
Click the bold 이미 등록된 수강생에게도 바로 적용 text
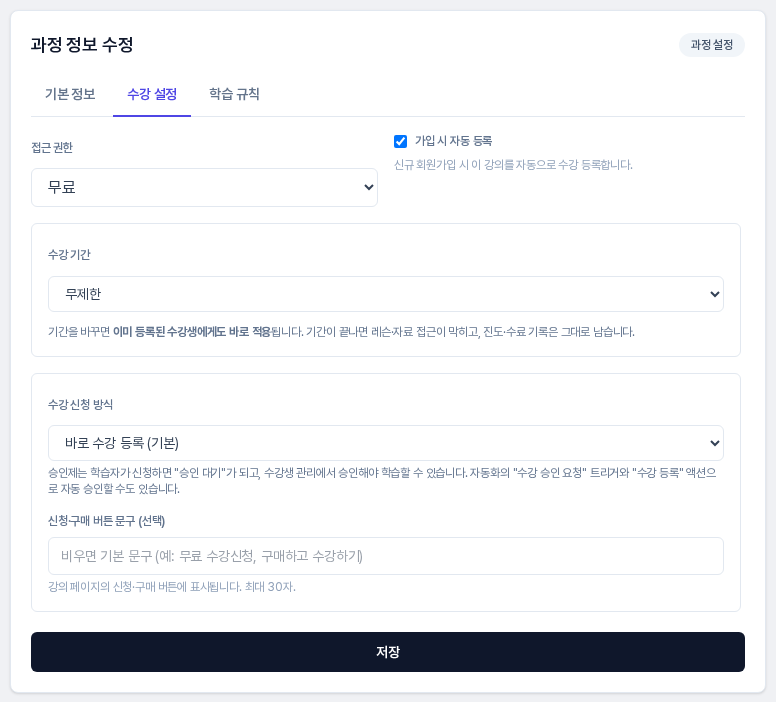tap(192, 332)
